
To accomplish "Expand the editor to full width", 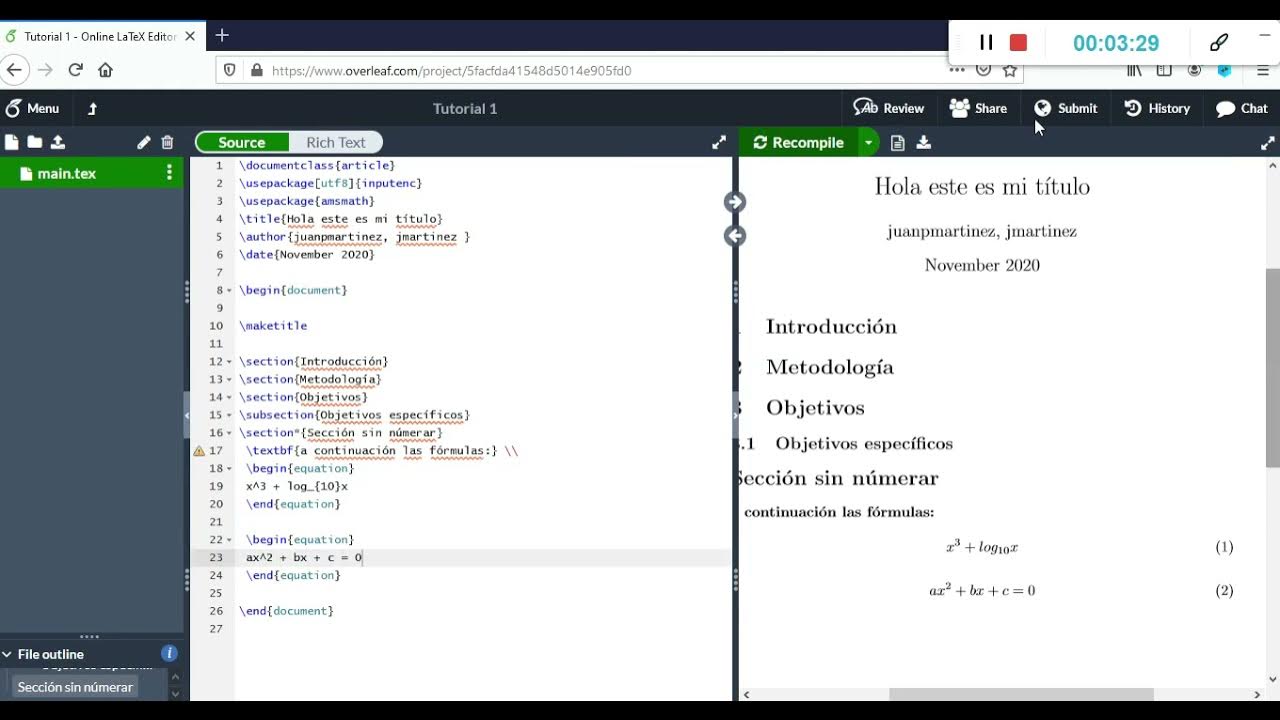I will [x=719, y=142].
